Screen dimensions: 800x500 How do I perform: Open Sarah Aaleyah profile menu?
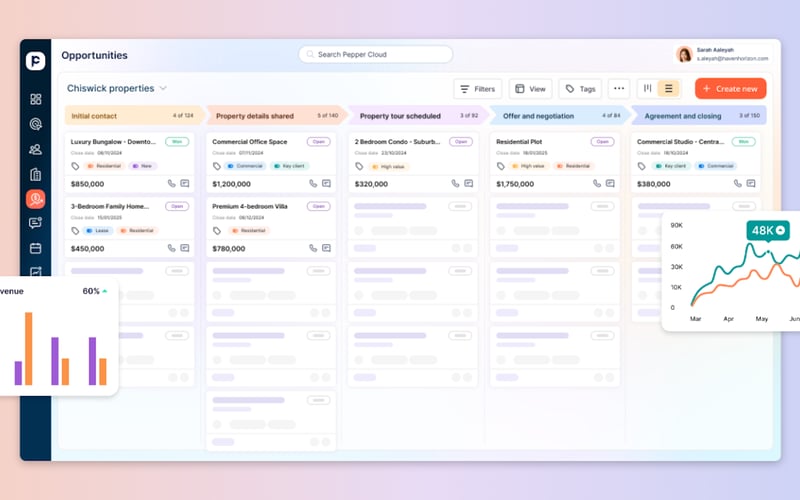pyautogui.click(x=722, y=54)
